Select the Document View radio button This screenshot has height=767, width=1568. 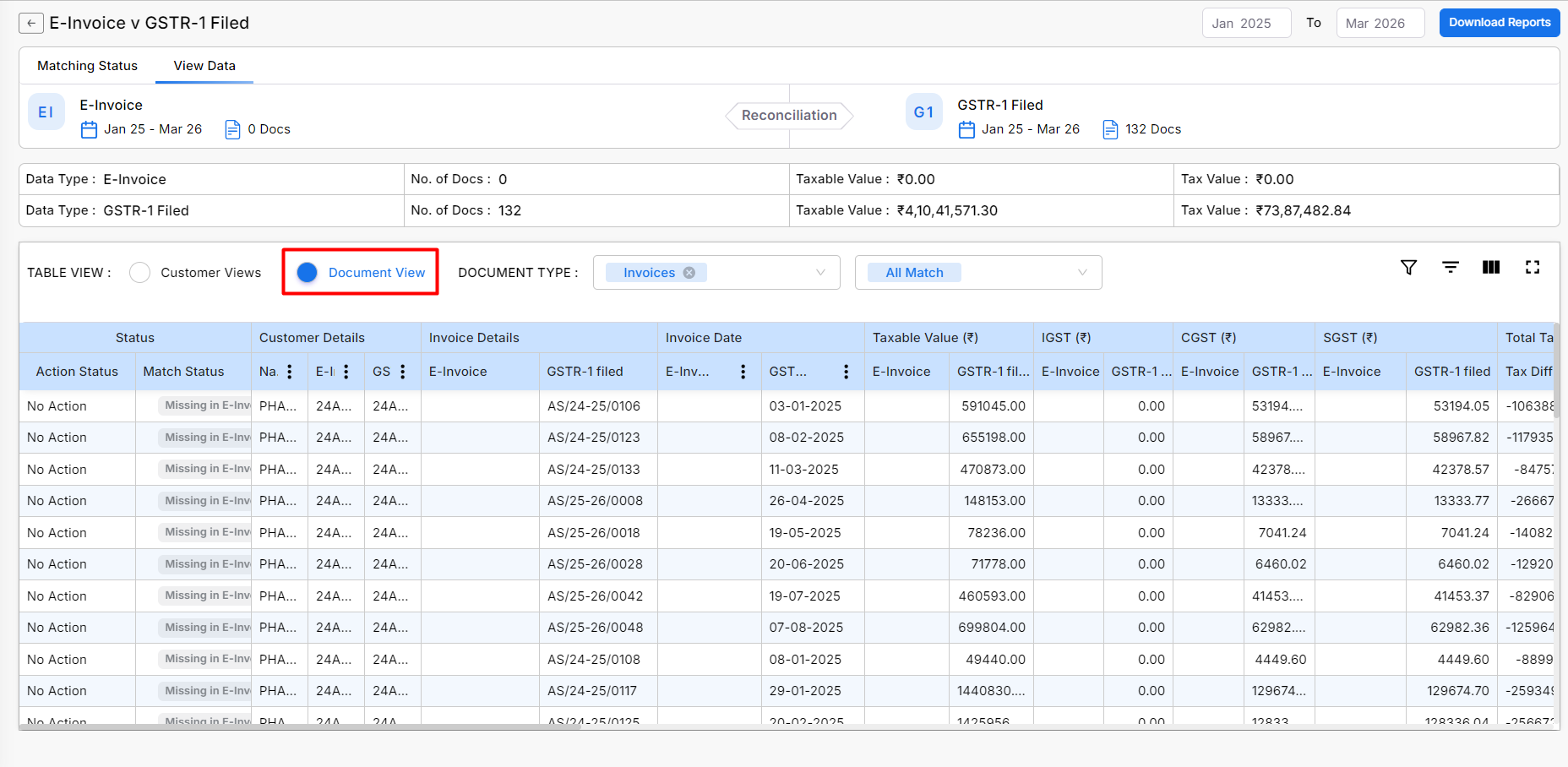point(308,273)
